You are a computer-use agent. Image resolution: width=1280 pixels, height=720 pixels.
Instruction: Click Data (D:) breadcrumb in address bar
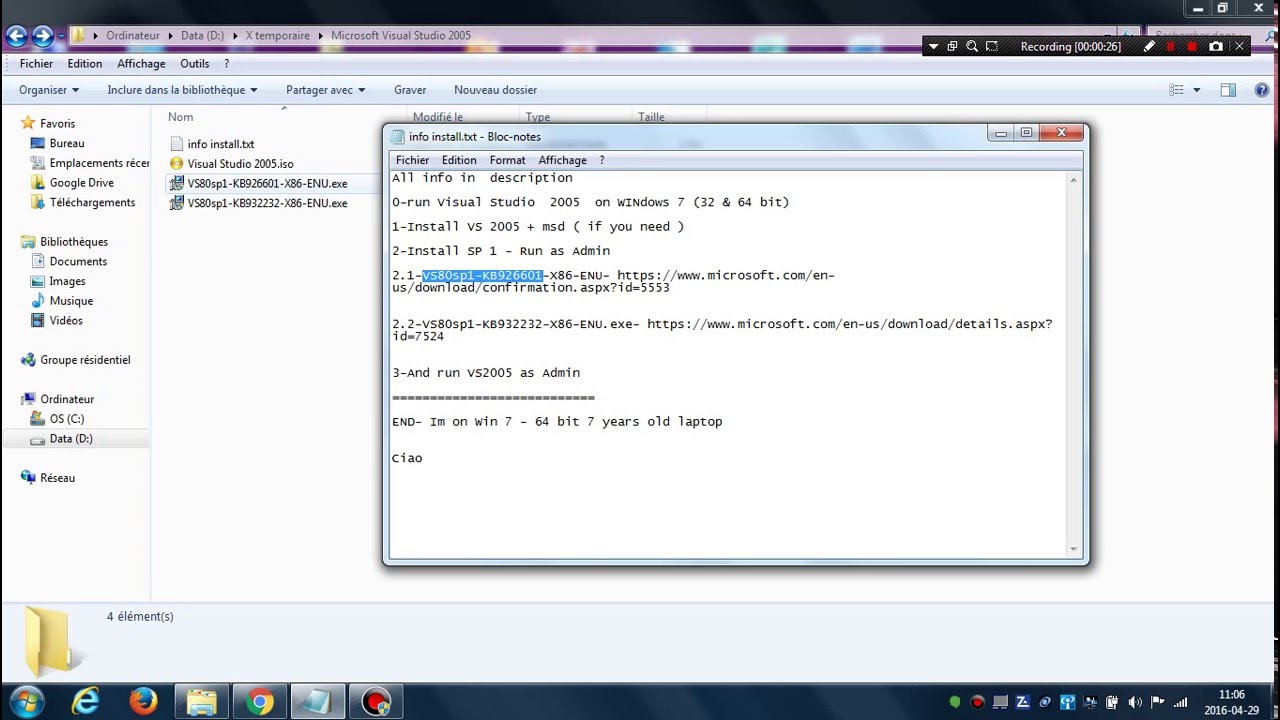(x=202, y=35)
